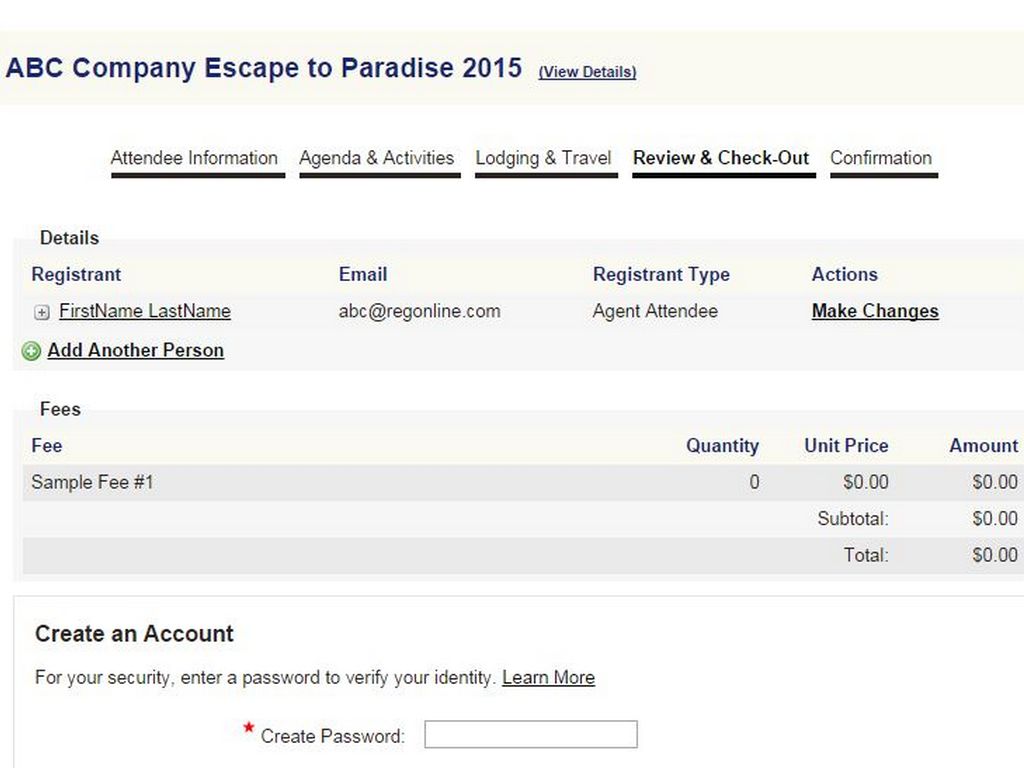Click the Registrant column header
The width and height of the screenshot is (1024, 768).
click(x=76, y=274)
